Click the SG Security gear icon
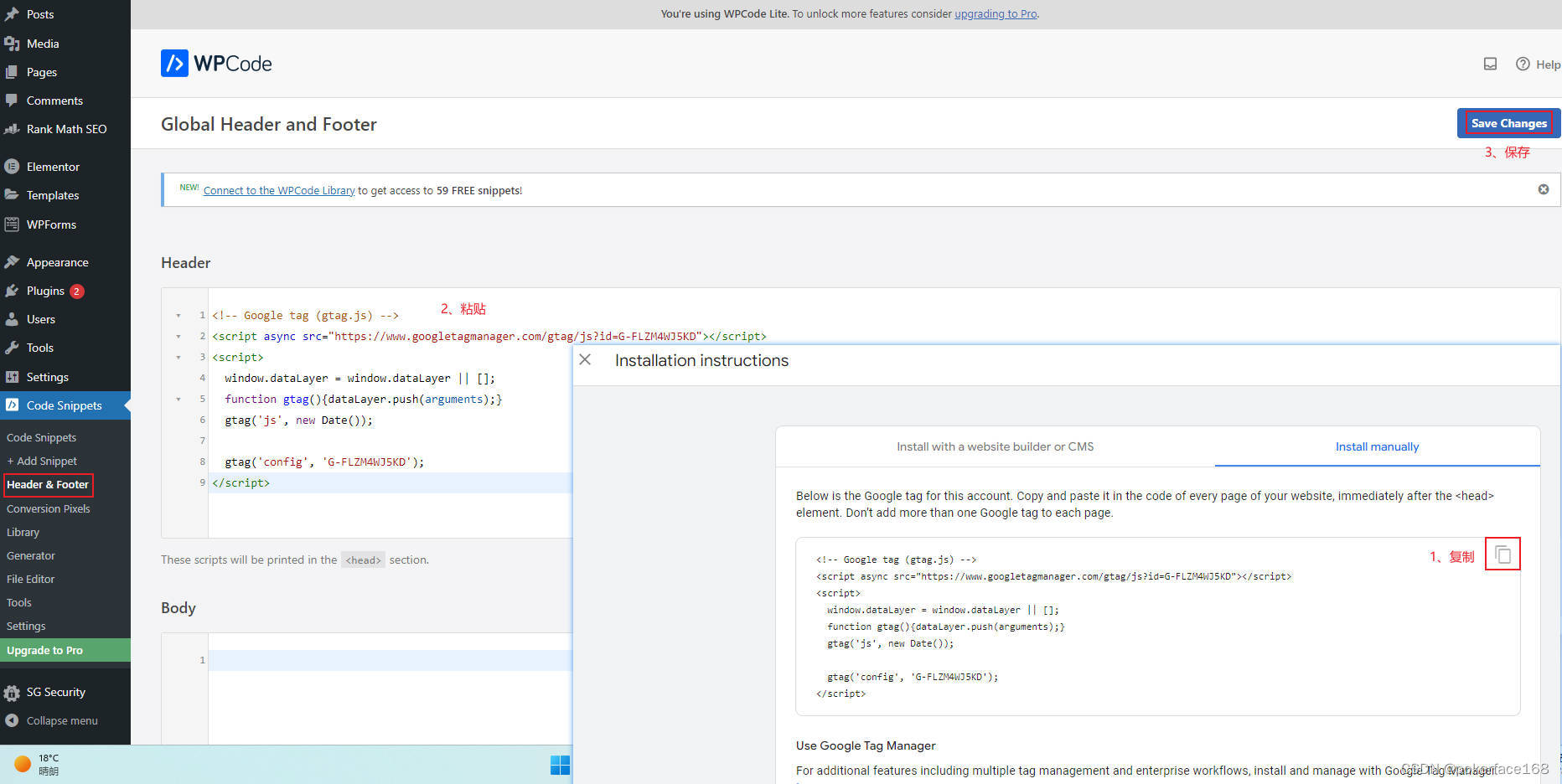1562x784 pixels. pyautogui.click(x=12, y=693)
